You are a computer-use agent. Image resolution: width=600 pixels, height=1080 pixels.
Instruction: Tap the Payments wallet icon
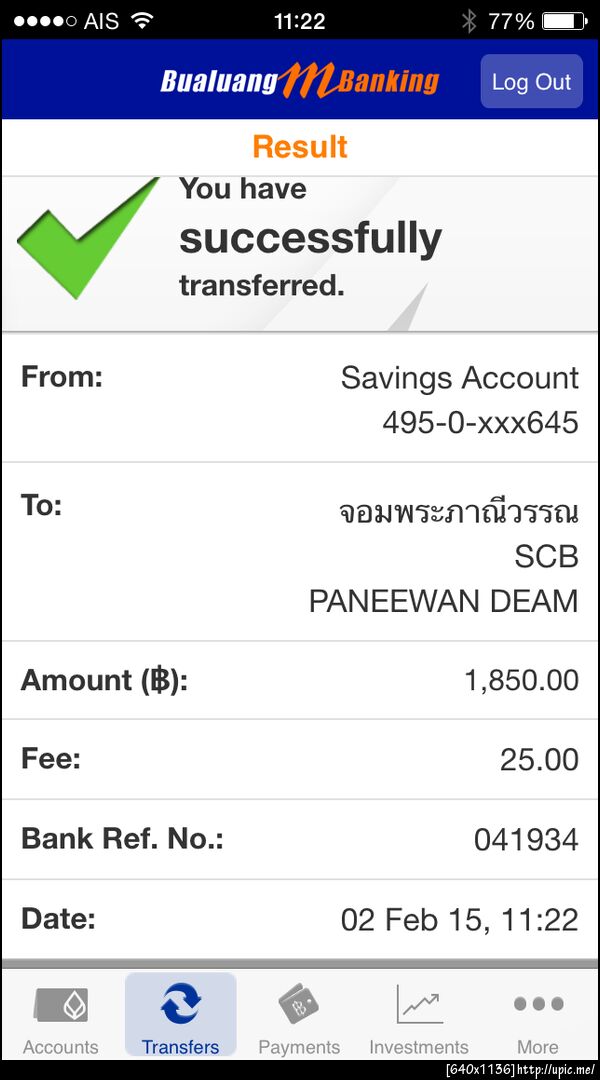(x=299, y=1005)
